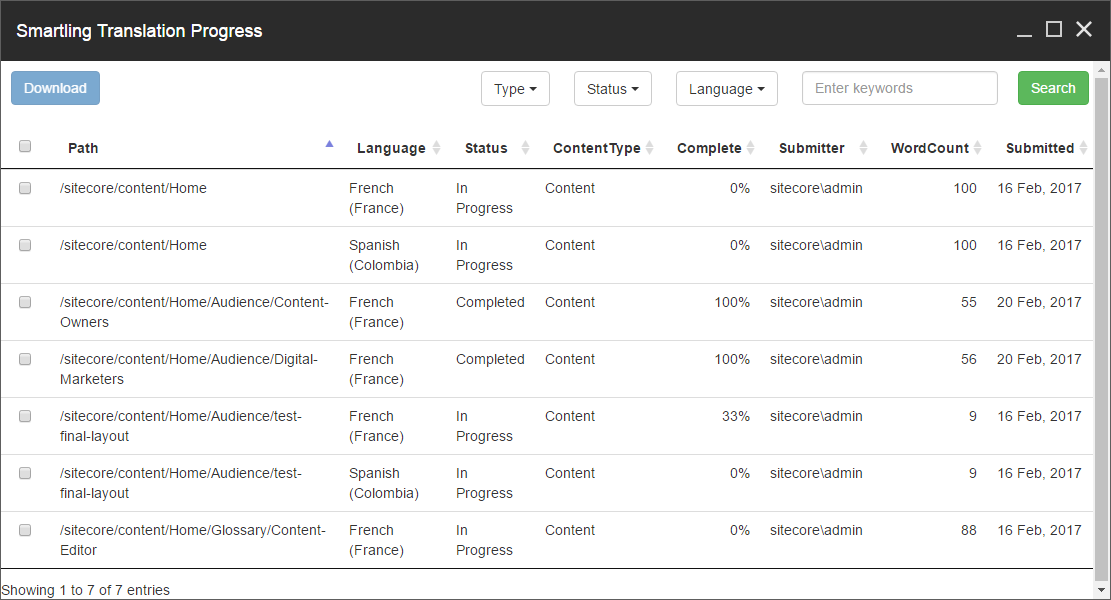Tick the French test-final-layout row checkbox
The height and width of the screenshot is (600, 1111).
[25, 416]
